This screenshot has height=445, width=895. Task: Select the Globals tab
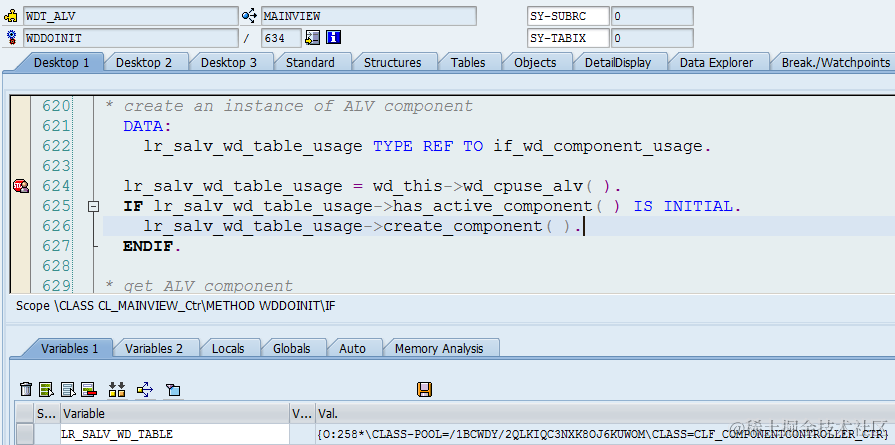point(292,349)
